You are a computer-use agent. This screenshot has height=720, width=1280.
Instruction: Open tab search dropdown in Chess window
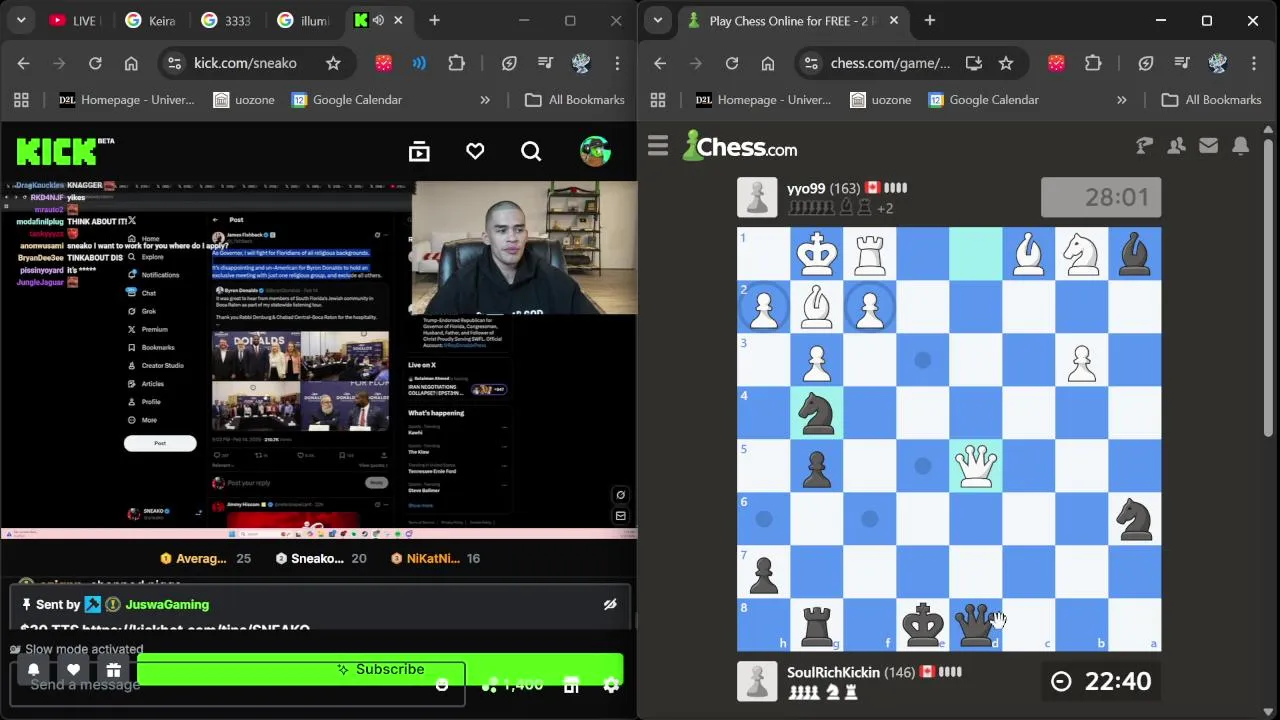(x=657, y=20)
